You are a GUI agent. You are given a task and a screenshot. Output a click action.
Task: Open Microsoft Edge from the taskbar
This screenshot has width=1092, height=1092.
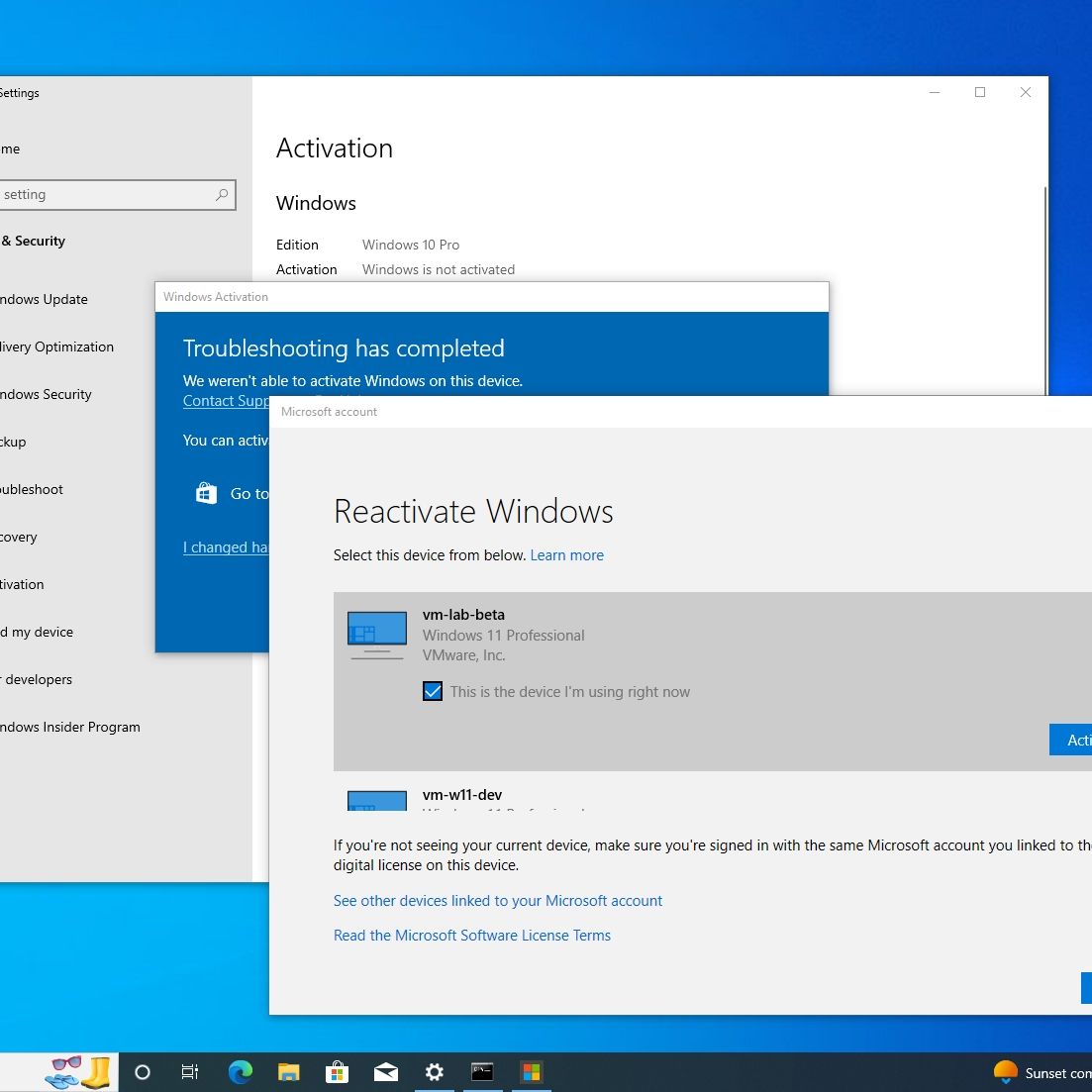(x=240, y=1072)
